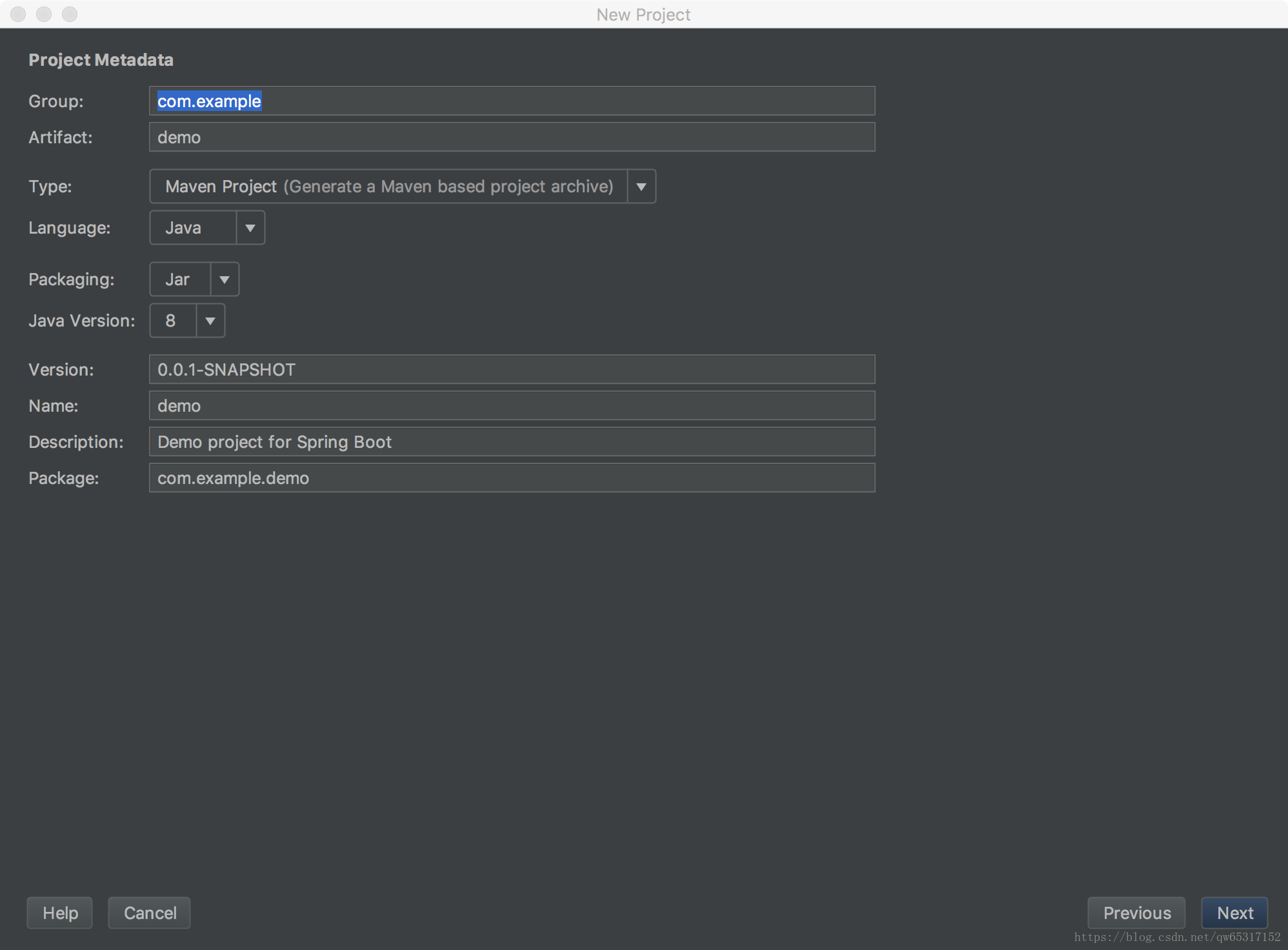Expand the Language dropdown arrow
Screen dimensions: 1288x950
tap(250, 228)
